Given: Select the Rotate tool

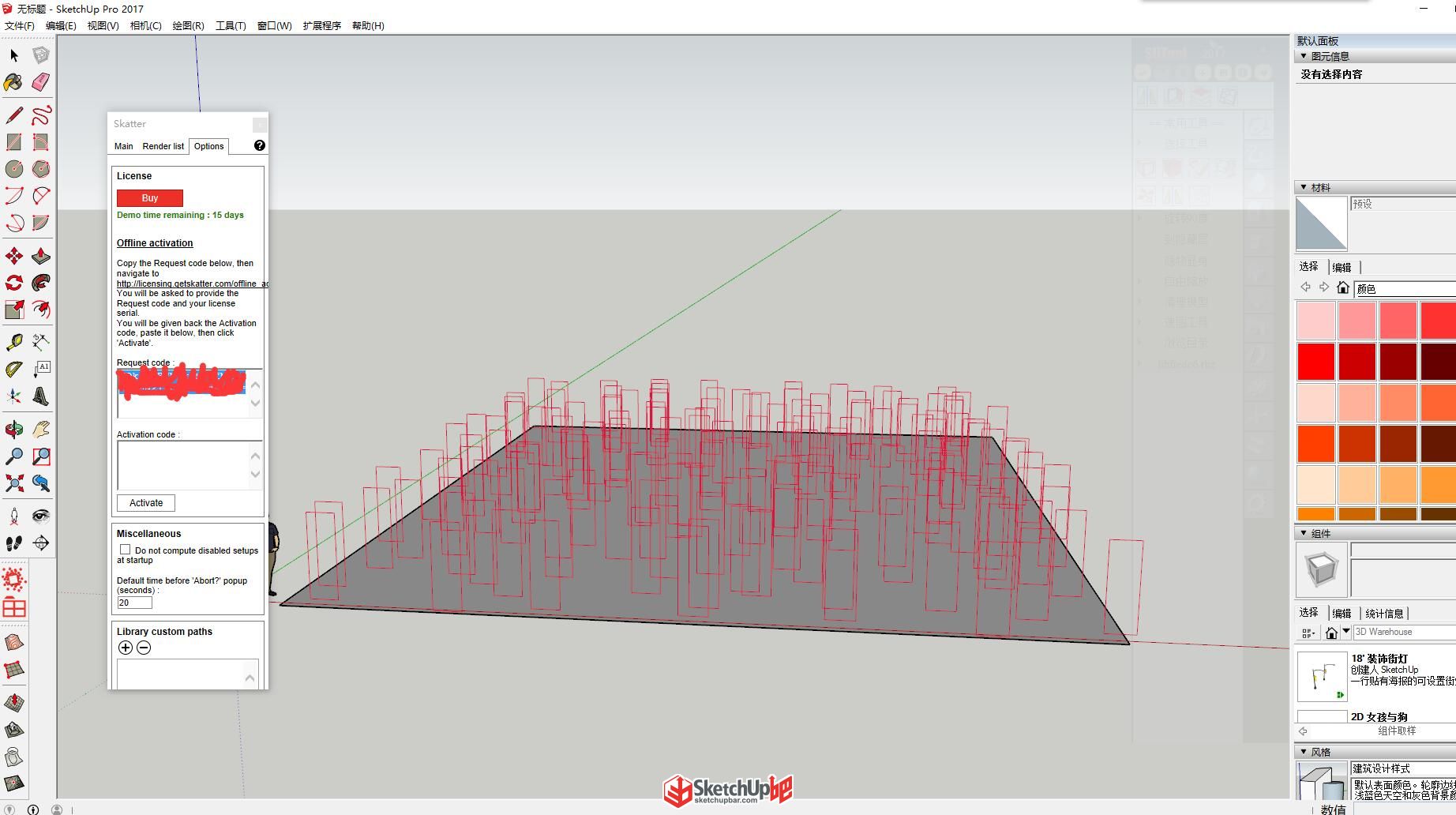Looking at the screenshot, I should pyautogui.click(x=14, y=283).
